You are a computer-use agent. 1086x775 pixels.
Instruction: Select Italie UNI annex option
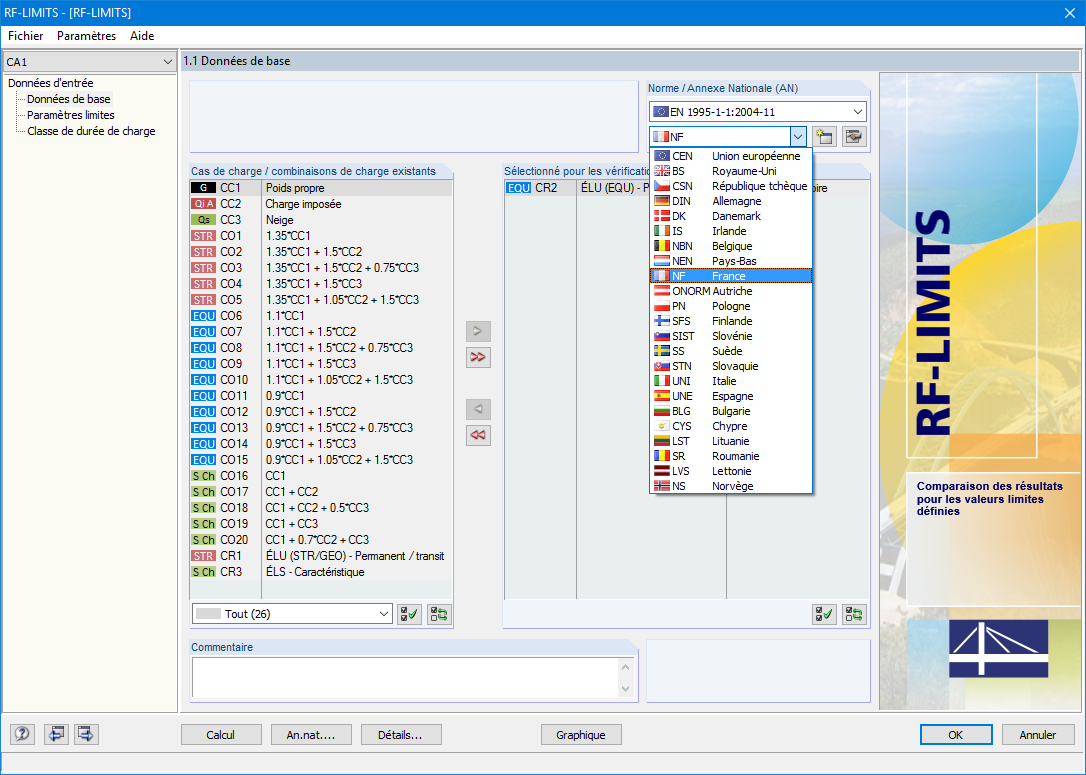731,381
